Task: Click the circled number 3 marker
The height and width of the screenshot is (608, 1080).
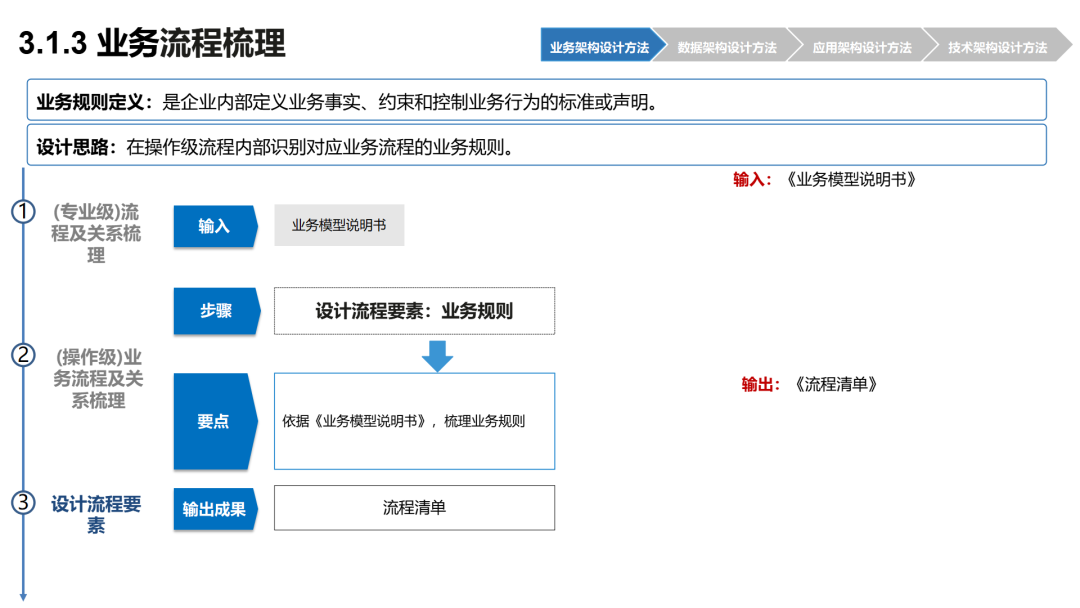Action: [x=23, y=503]
